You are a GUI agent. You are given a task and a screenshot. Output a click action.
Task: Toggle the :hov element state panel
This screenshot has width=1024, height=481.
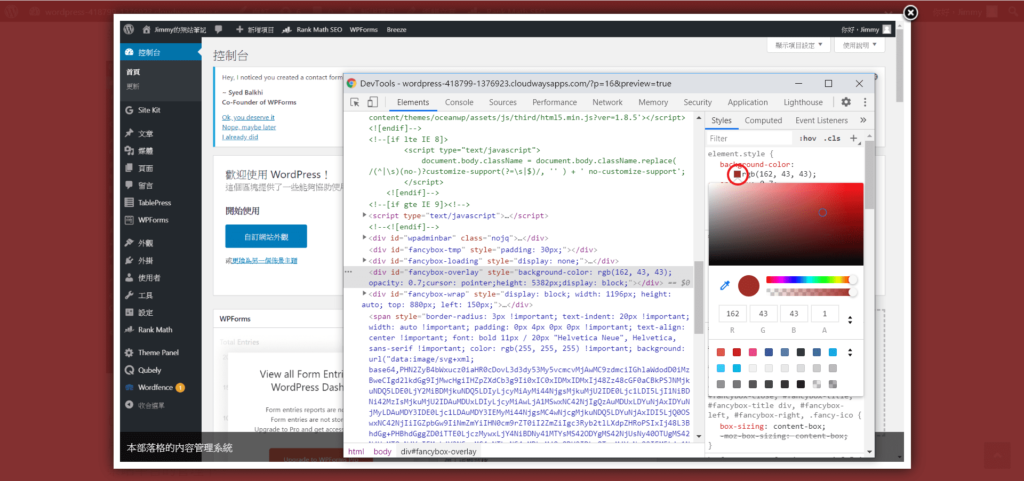[808, 138]
